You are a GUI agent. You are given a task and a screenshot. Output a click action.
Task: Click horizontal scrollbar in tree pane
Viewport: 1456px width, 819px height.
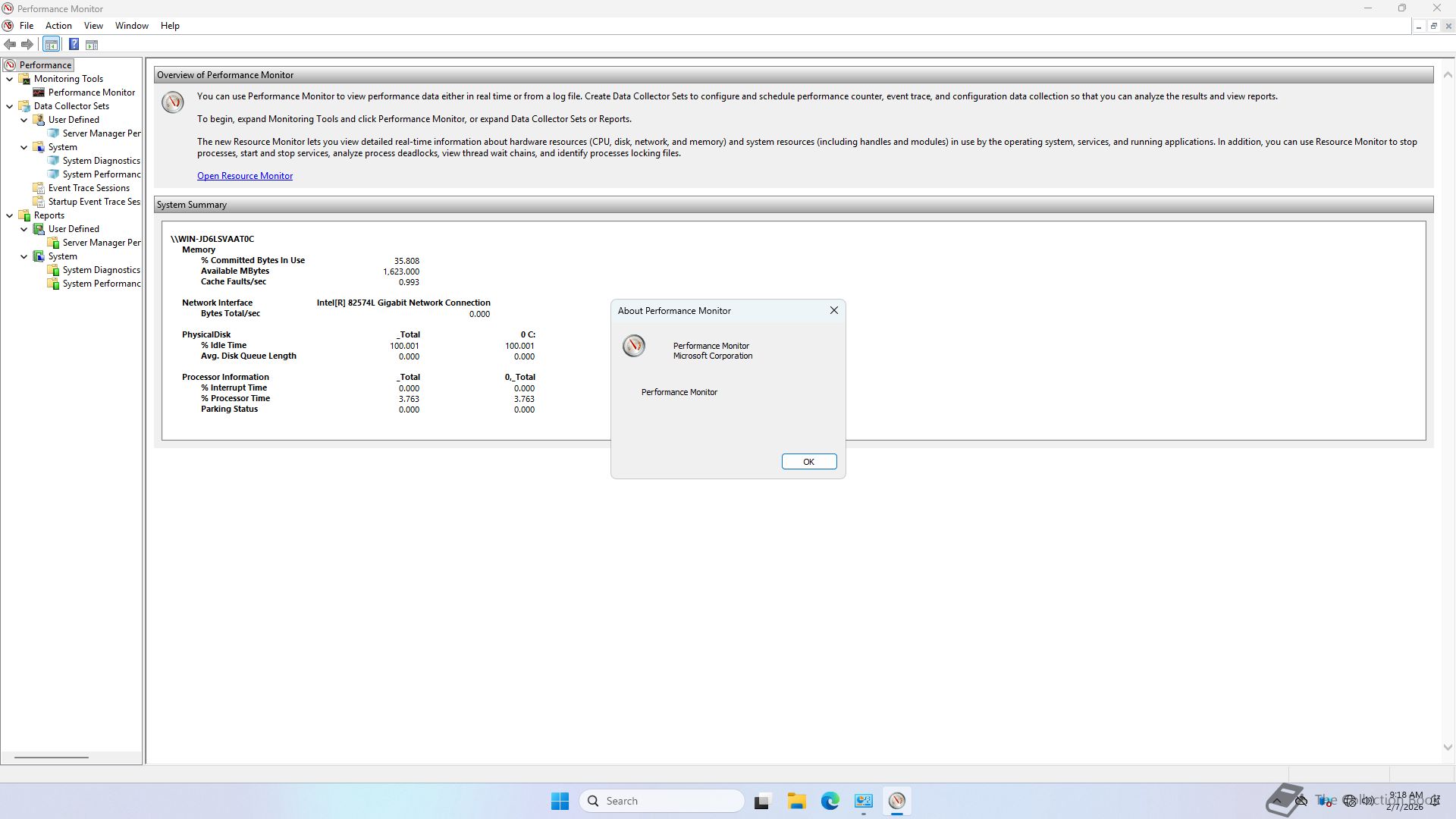(52, 757)
